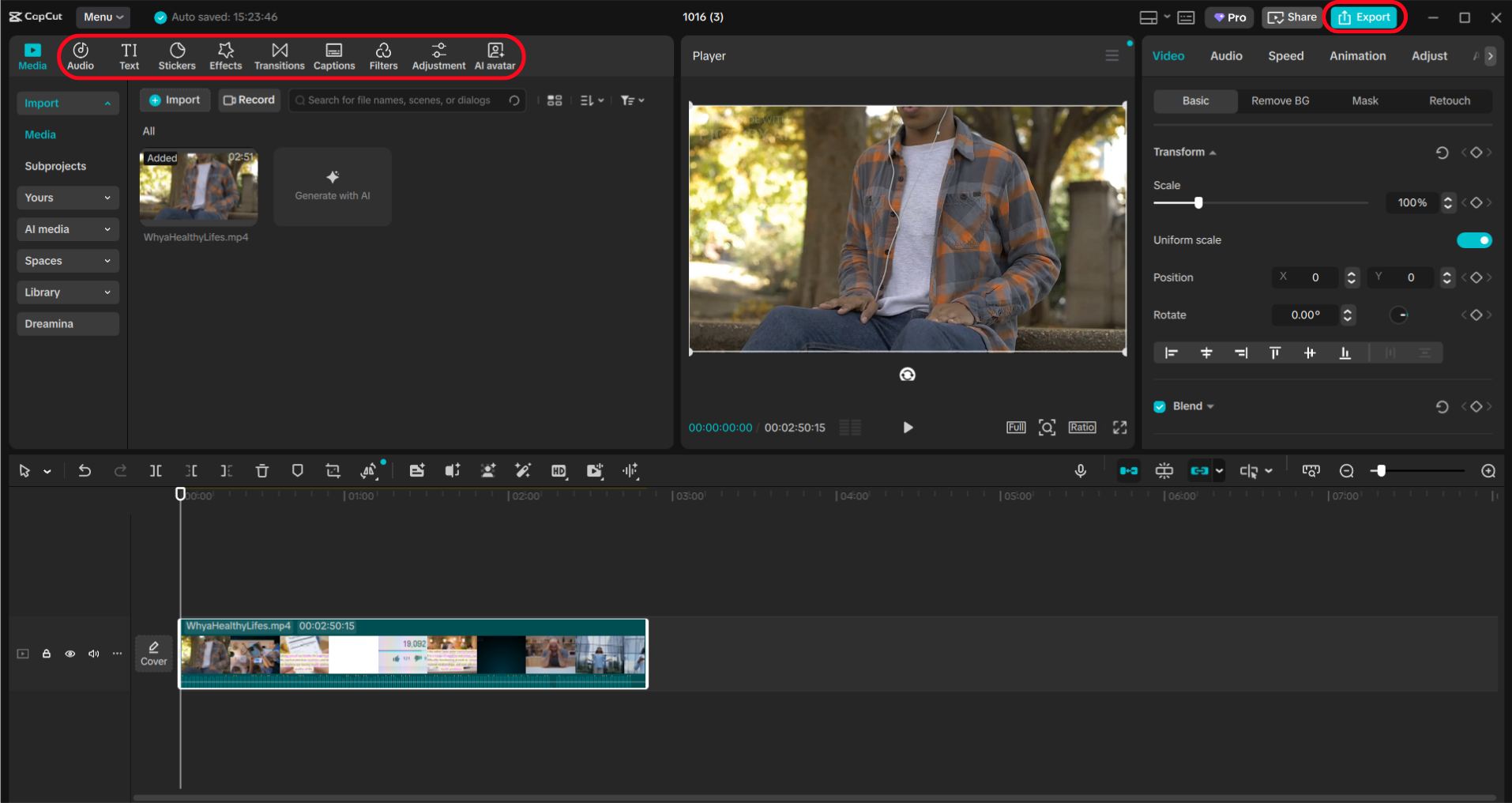Expand the Library dropdown
Screen dimensions: 1512x803
tap(67, 292)
